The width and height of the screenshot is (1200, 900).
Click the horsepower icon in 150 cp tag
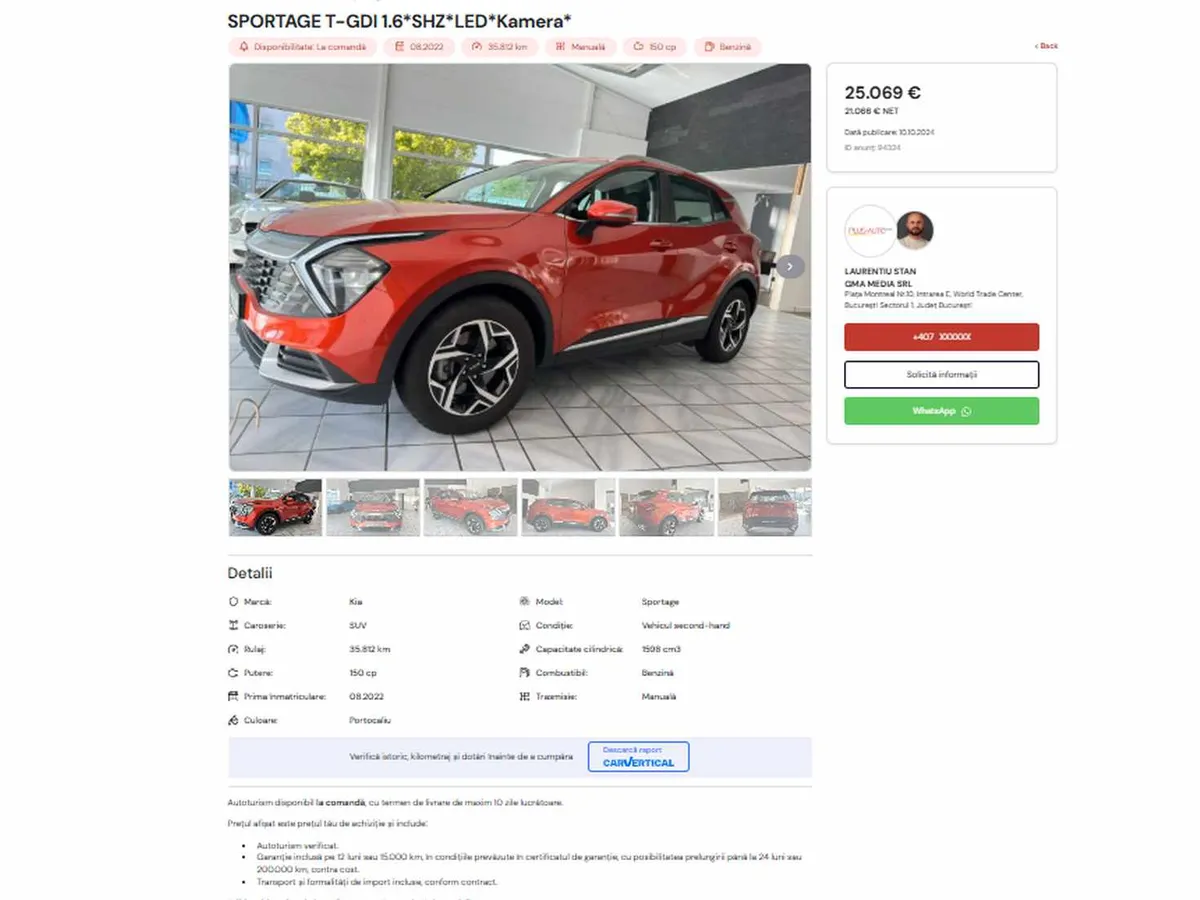pos(639,47)
